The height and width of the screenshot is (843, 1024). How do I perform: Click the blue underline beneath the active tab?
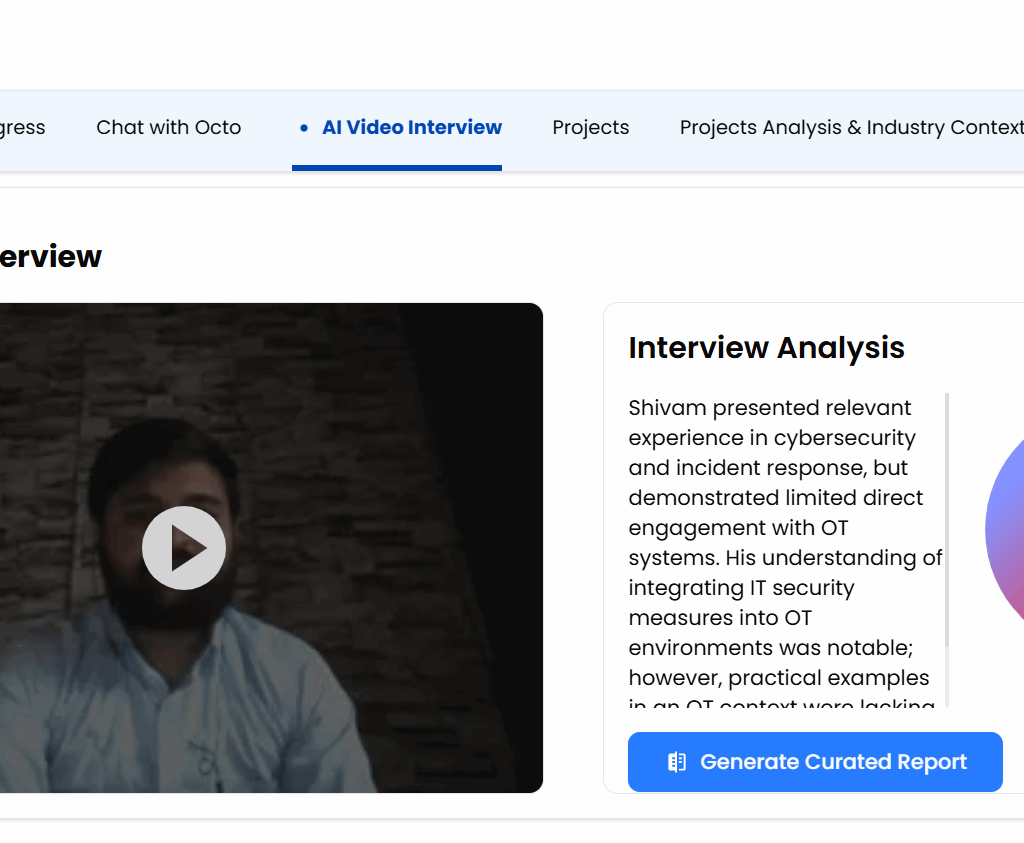point(396,167)
